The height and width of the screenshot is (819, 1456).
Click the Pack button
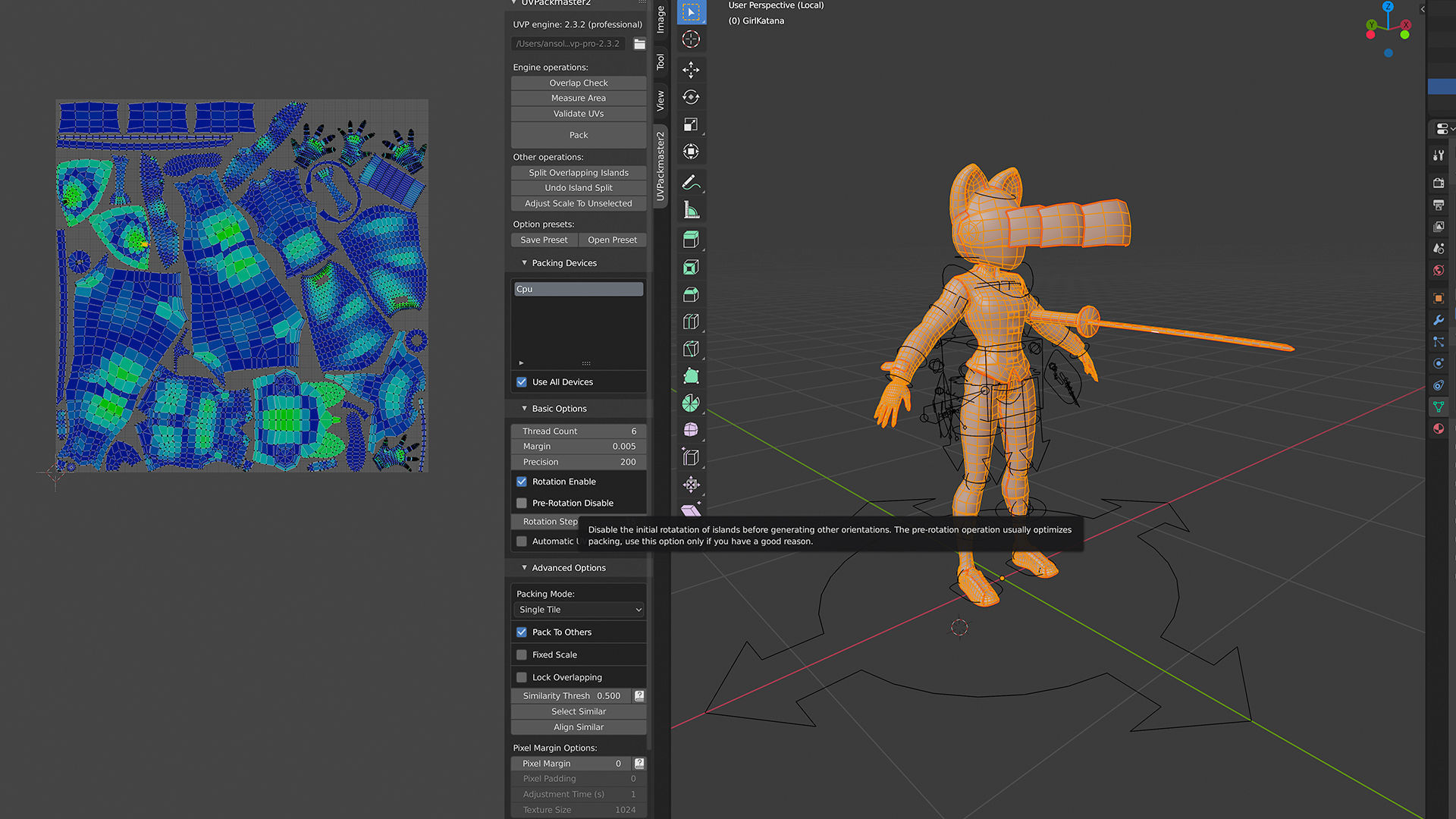click(x=579, y=135)
